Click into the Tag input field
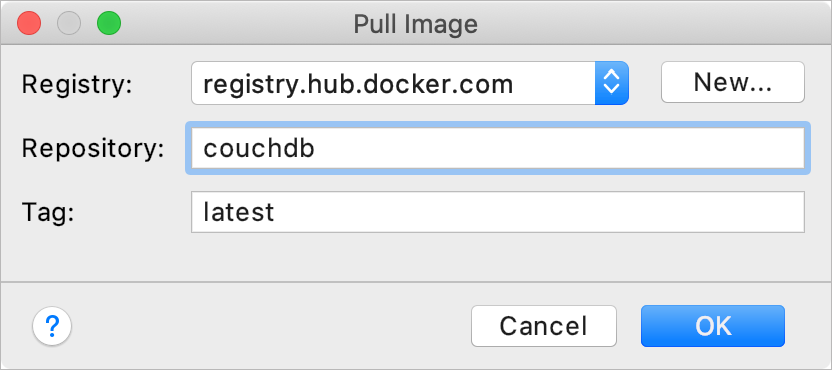Screen dimensions: 832x370 pyautogui.click(x=498, y=212)
